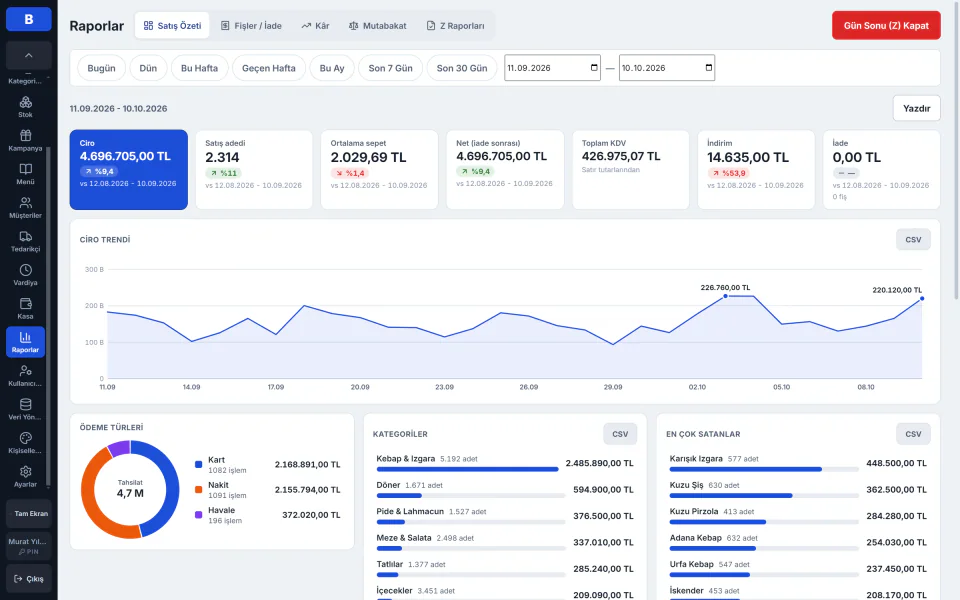The image size is (960, 600).
Task: Go to Müşteriler in the sidebar
Action: tap(25, 208)
